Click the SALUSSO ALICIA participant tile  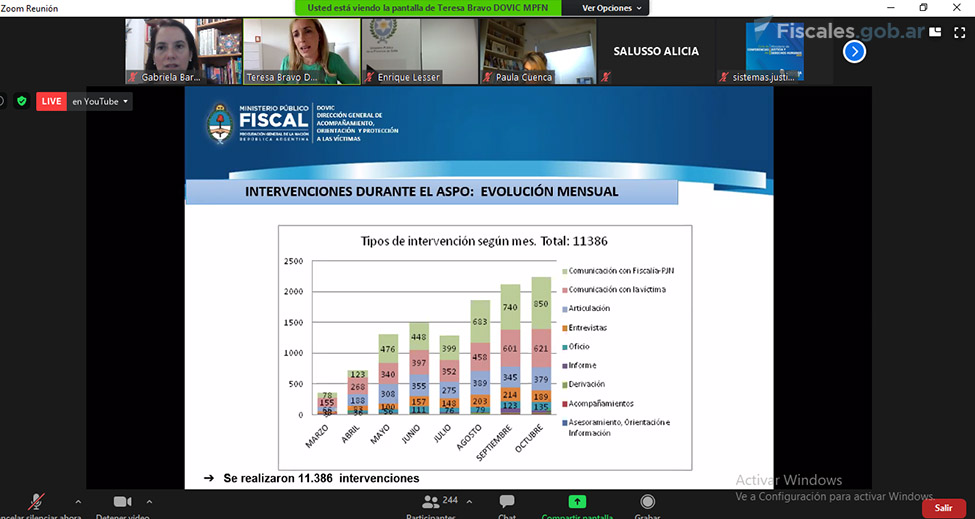tap(656, 51)
